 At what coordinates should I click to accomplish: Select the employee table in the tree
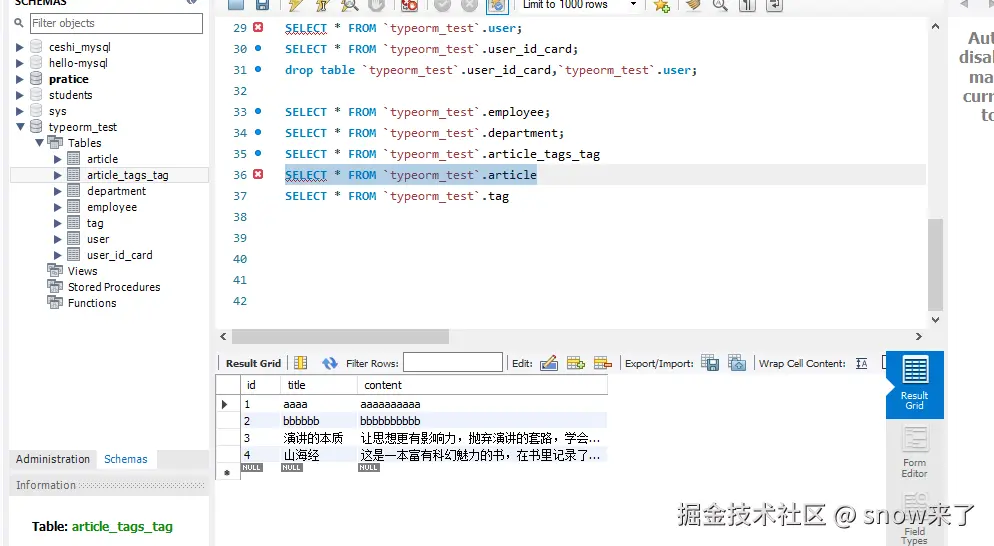[112, 207]
